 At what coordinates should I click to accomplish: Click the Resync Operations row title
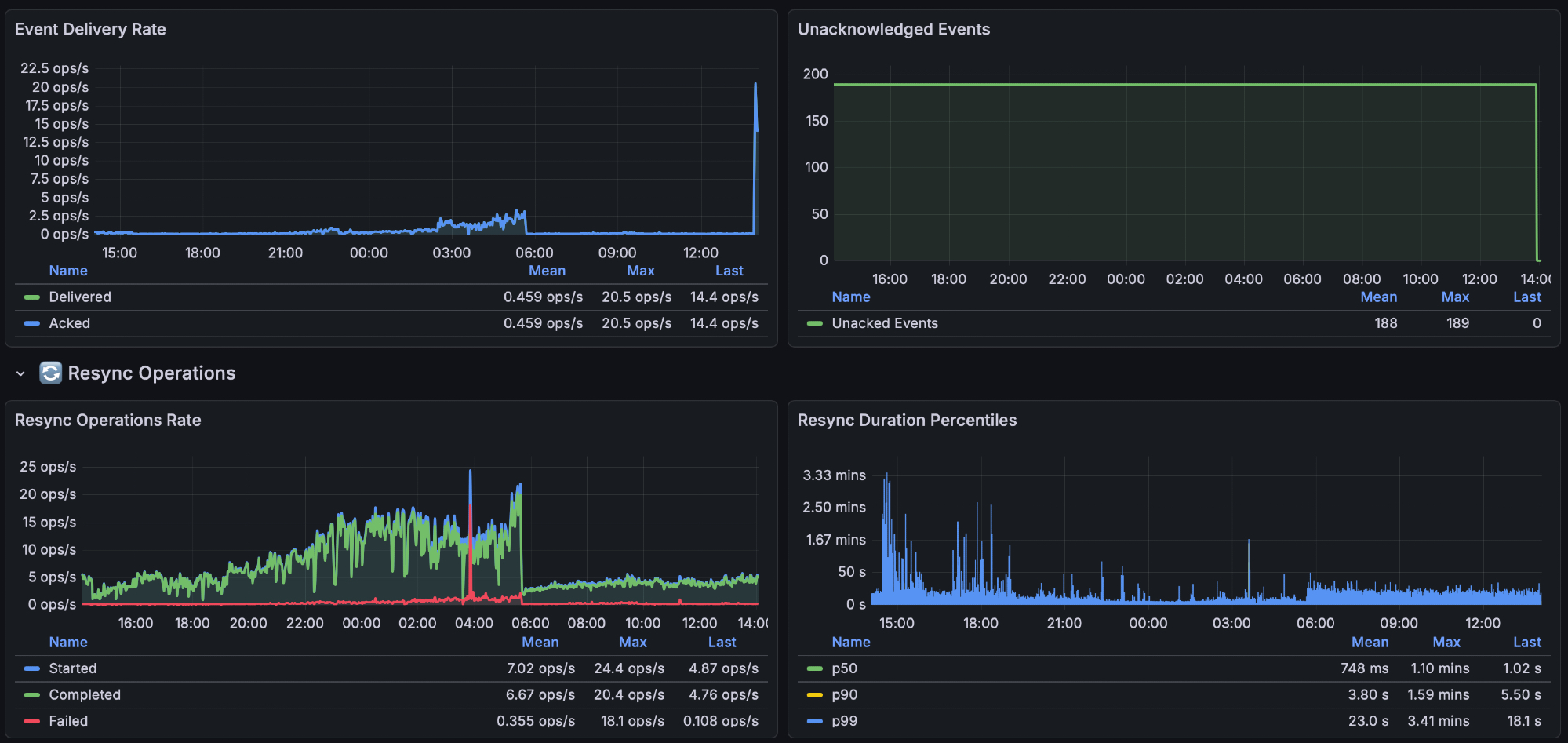[151, 373]
